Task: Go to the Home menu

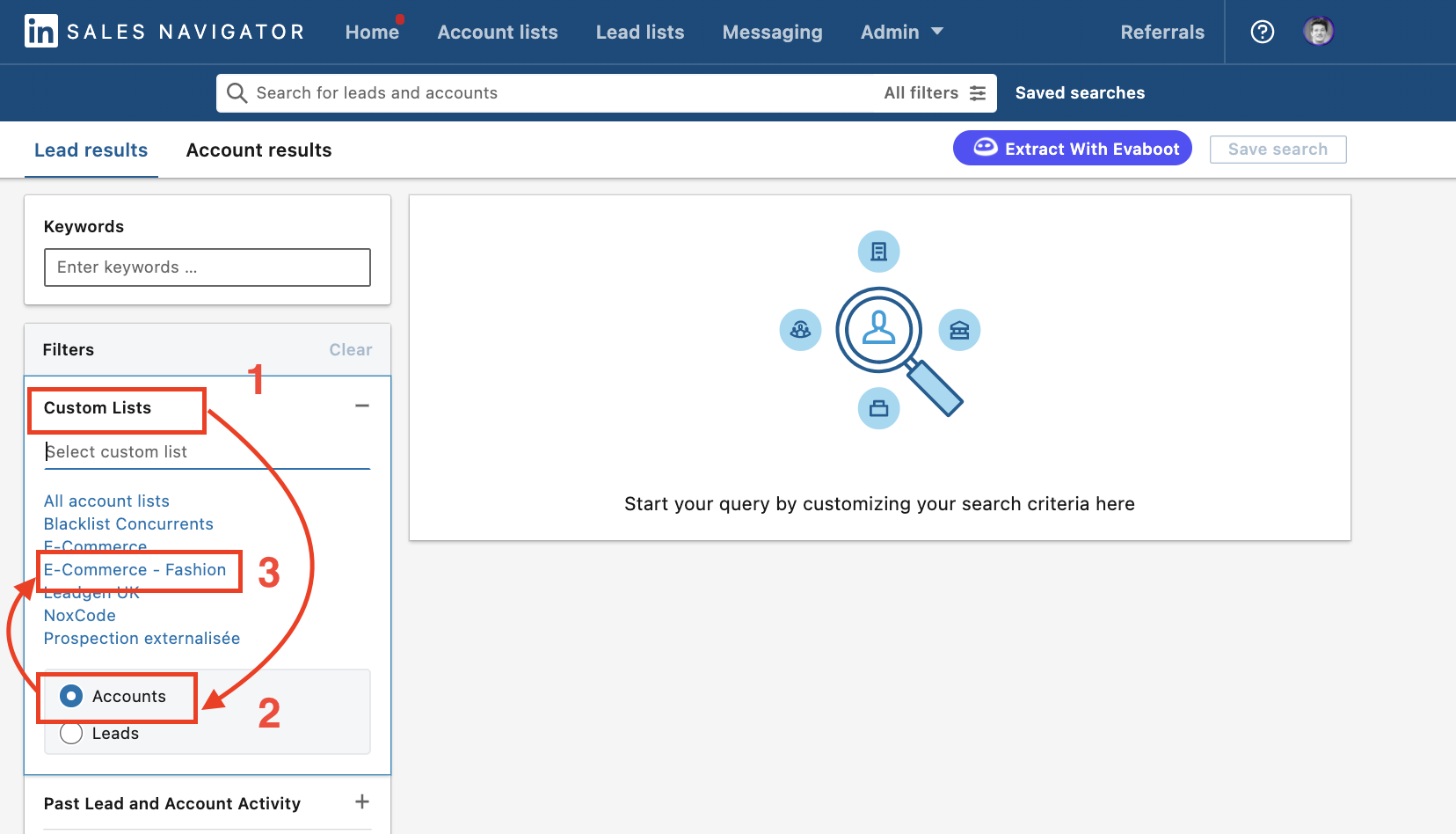Action: (x=372, y=33)
